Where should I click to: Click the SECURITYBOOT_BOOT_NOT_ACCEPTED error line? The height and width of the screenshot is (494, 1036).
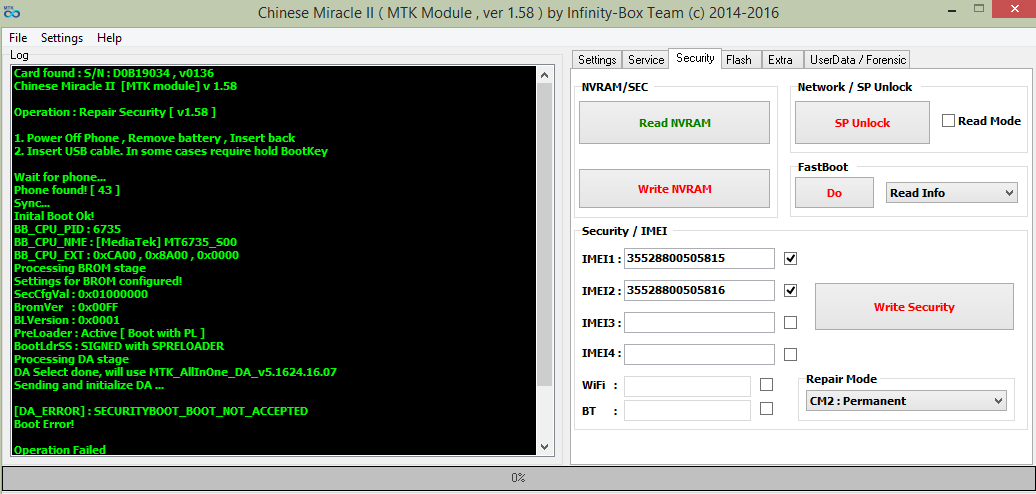pyautogui.click(x=161, y=411)
